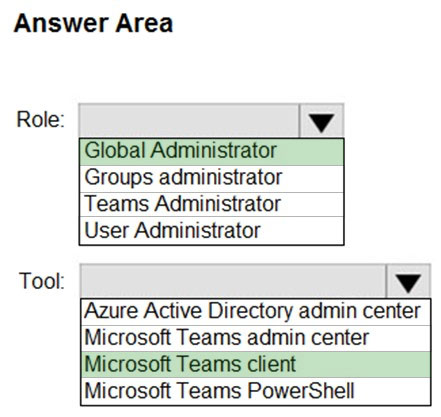Choose Azure Active Directory admin center
This screenshot has width=441, height=417.
tap(256, 312)
